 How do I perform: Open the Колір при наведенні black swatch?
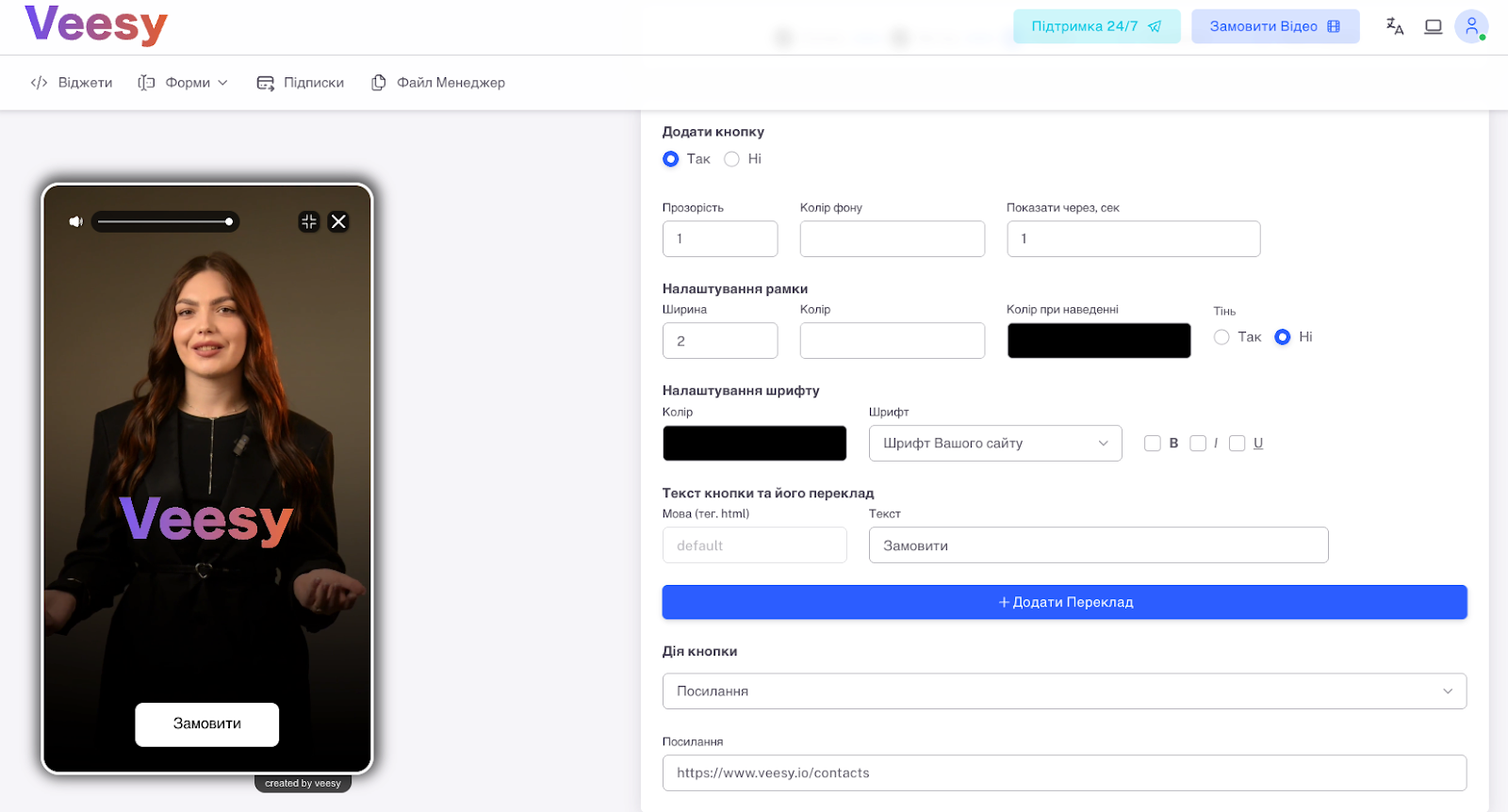click(1099, 341)
